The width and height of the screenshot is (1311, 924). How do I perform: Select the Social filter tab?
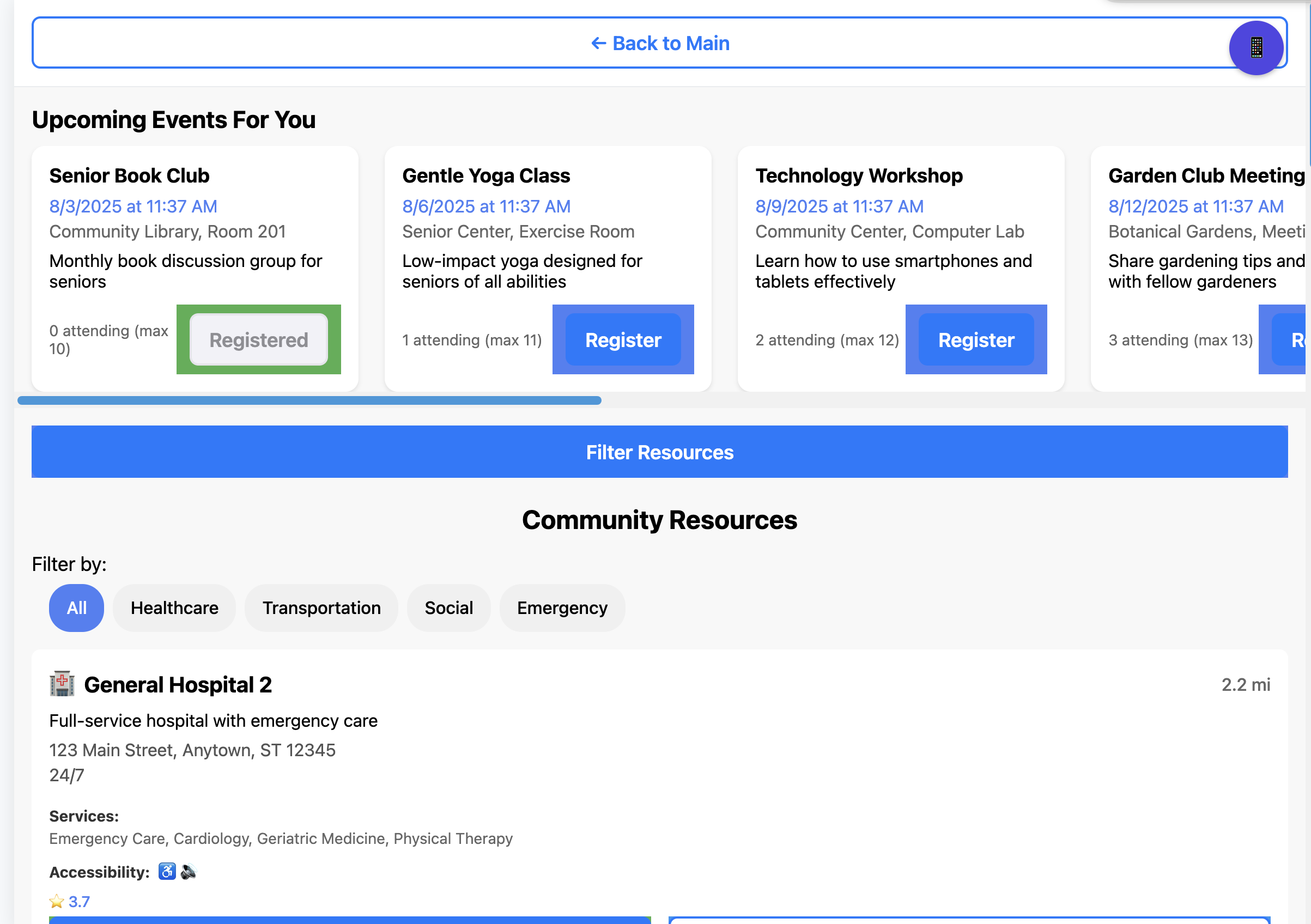pos(449,607)
